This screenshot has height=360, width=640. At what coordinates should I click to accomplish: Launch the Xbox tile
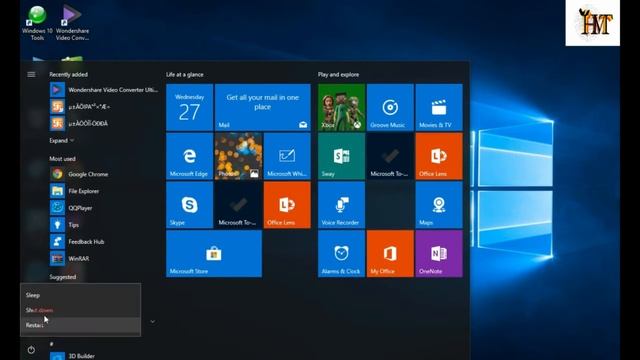341,107
